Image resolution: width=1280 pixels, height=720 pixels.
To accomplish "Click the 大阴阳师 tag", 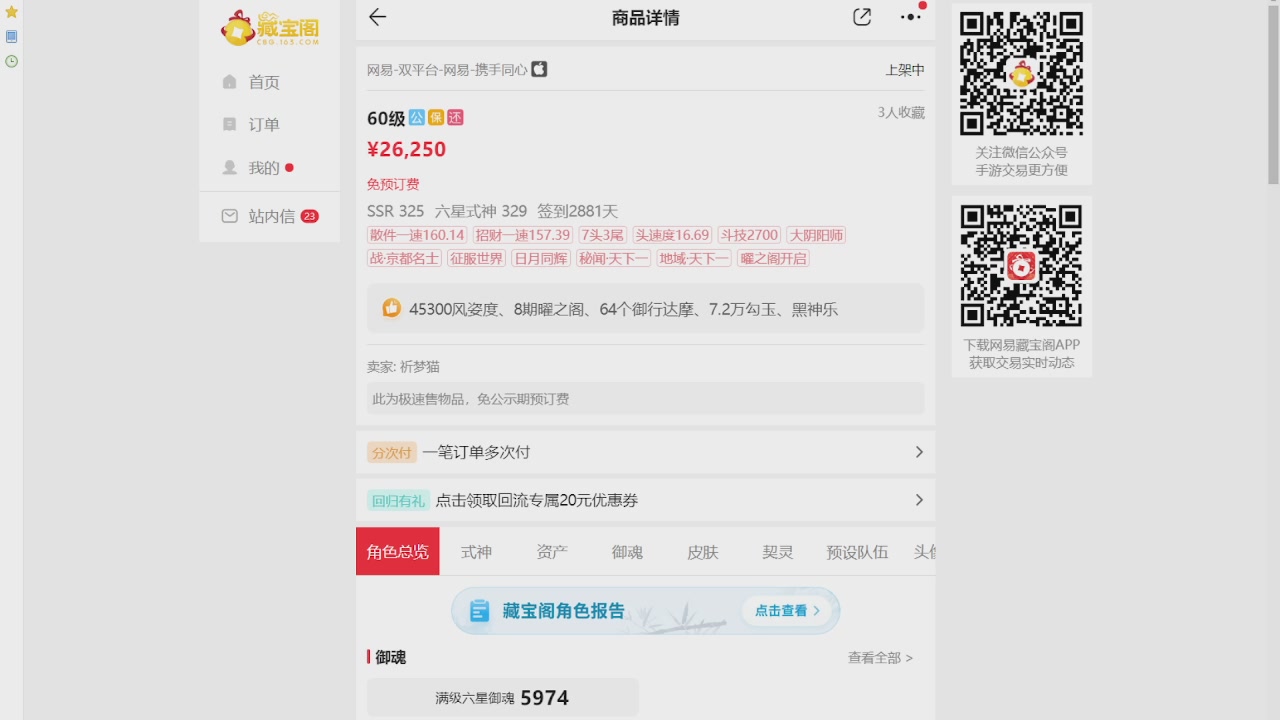I will [x=816, y=235].
